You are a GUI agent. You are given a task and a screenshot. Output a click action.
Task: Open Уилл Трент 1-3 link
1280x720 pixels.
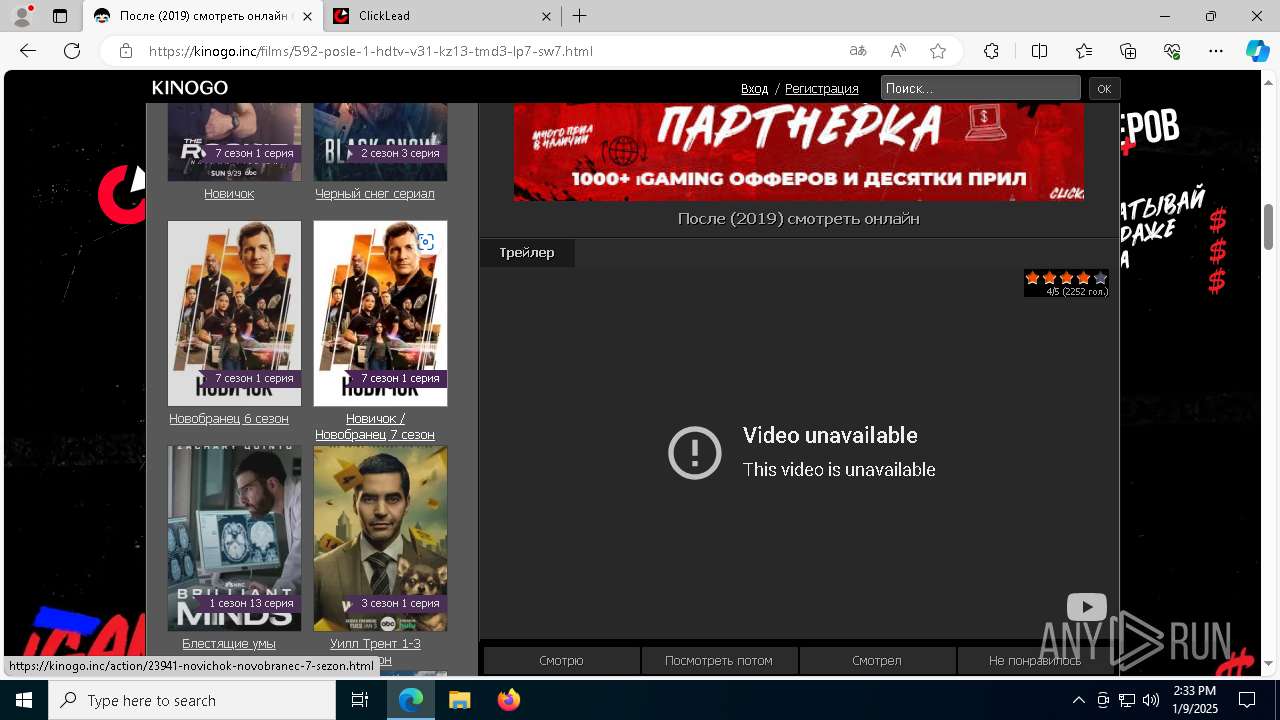point(375,644)
